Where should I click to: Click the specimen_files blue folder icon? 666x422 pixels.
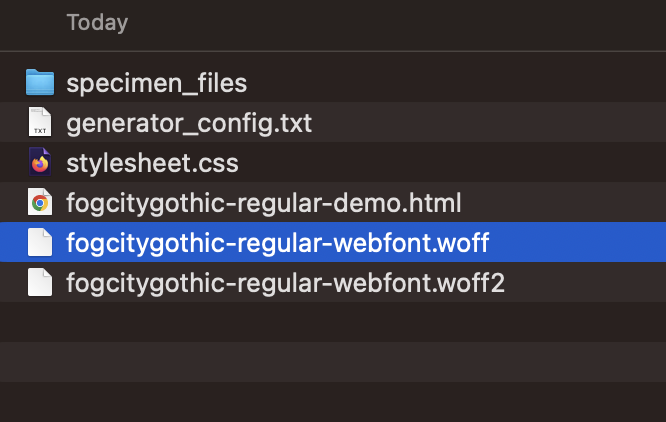pos(40,82)
